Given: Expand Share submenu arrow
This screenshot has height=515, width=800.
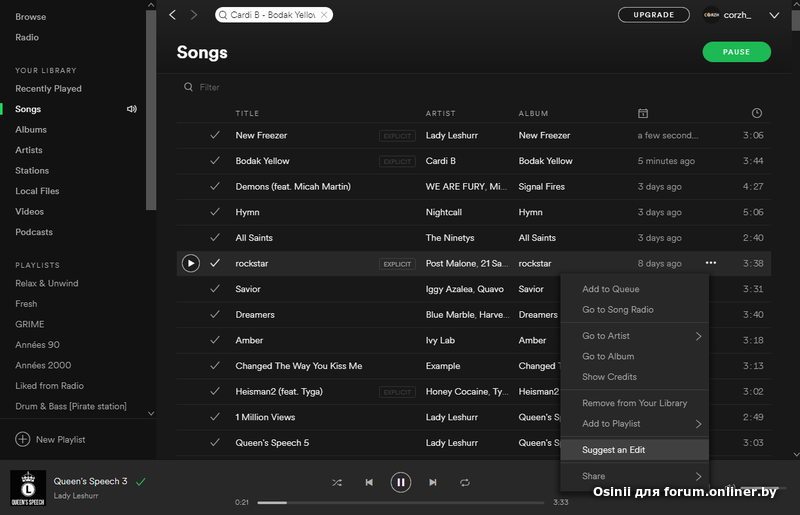Looking at the screenshot, I should [698, 476].
